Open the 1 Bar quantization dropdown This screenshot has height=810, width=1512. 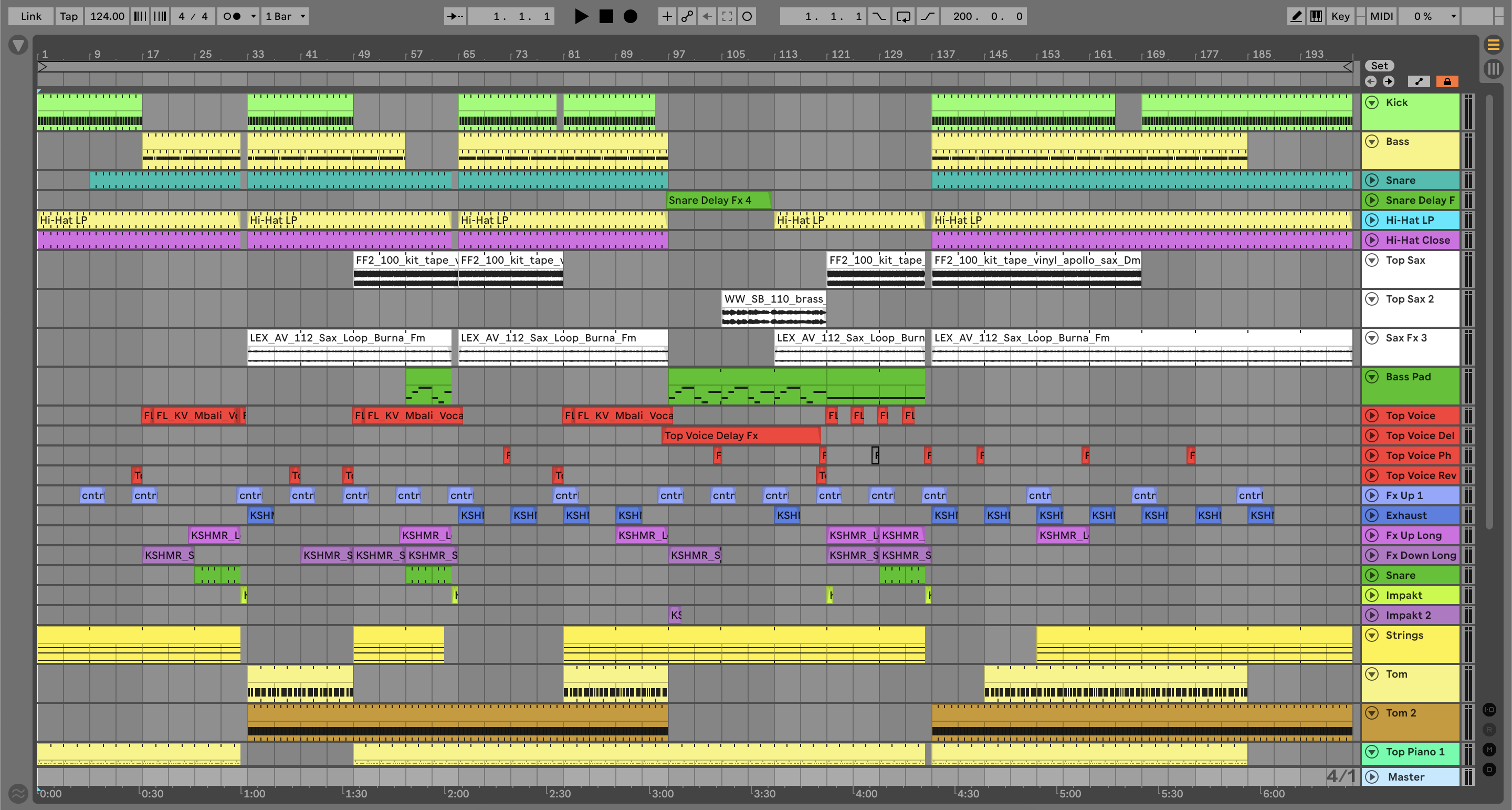click(x=285, y=16)
